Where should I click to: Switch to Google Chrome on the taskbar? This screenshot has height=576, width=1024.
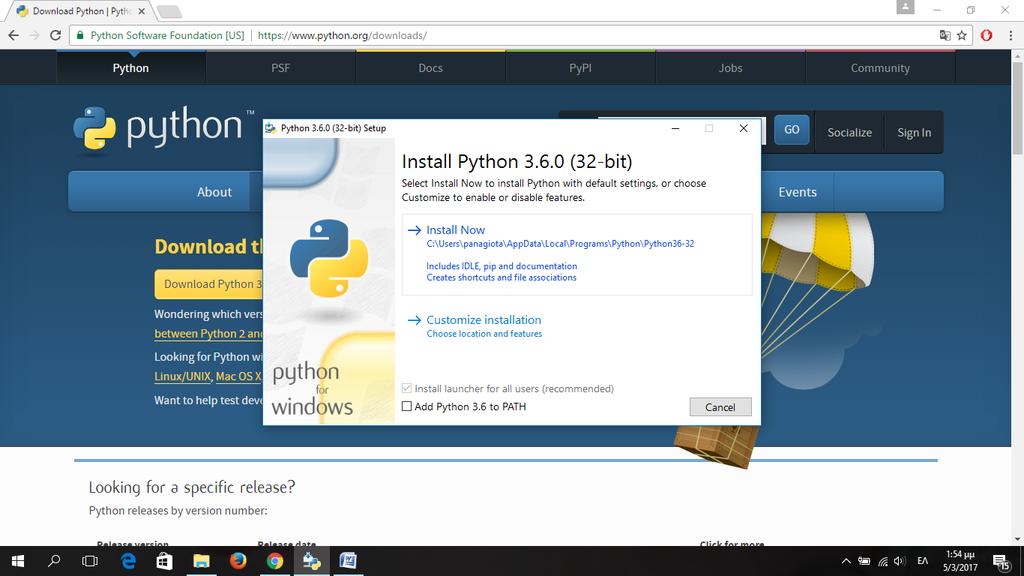point(274,561)
